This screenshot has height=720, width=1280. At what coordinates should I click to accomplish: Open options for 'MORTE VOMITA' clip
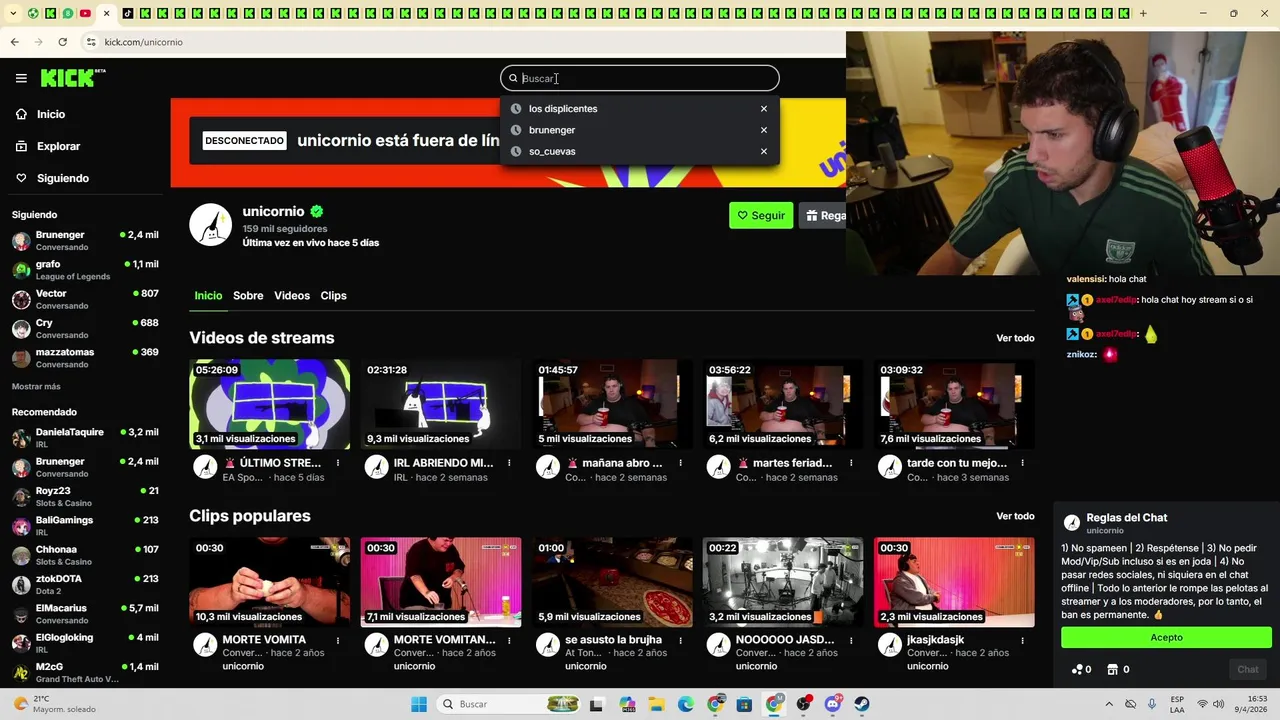338,640
